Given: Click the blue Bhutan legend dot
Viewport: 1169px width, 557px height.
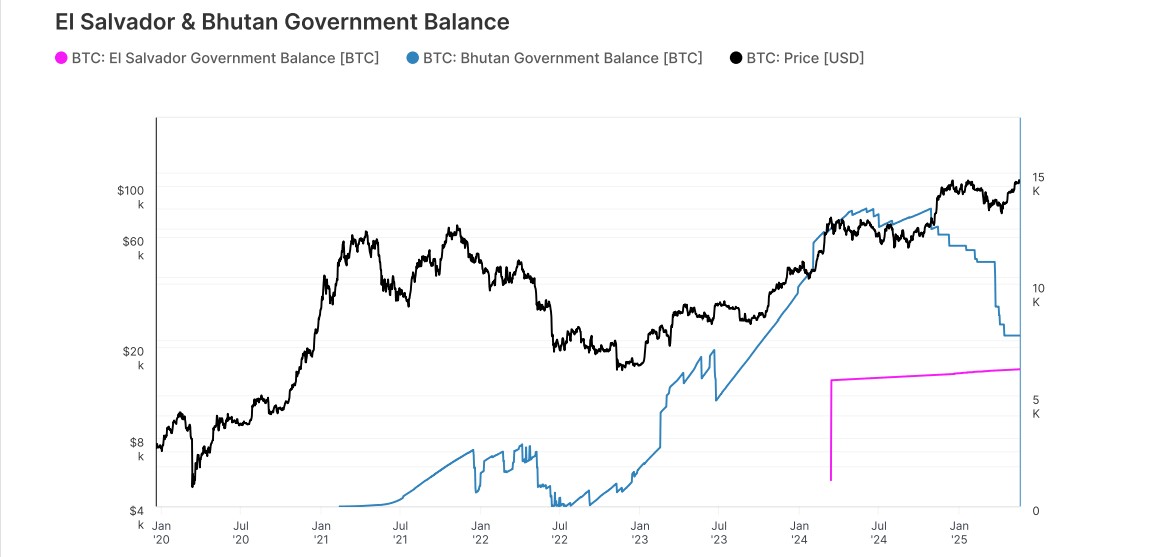Looking at the screenshot, I should [413, 58].
